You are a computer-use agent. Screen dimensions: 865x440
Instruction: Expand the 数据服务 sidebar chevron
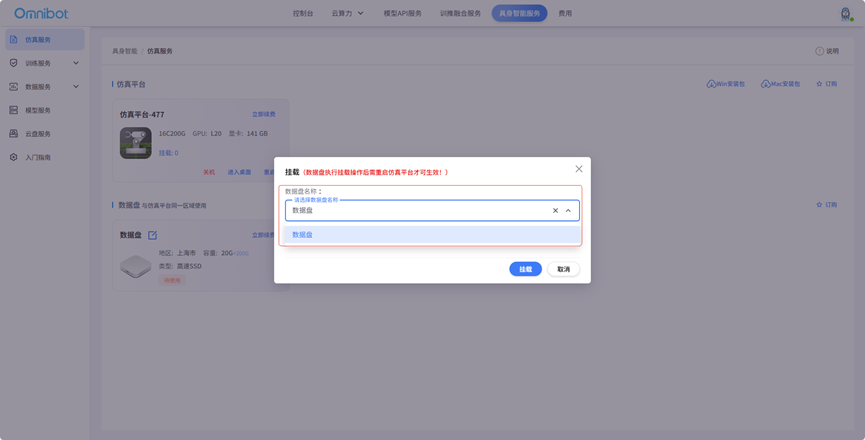[x=76, y=87]
